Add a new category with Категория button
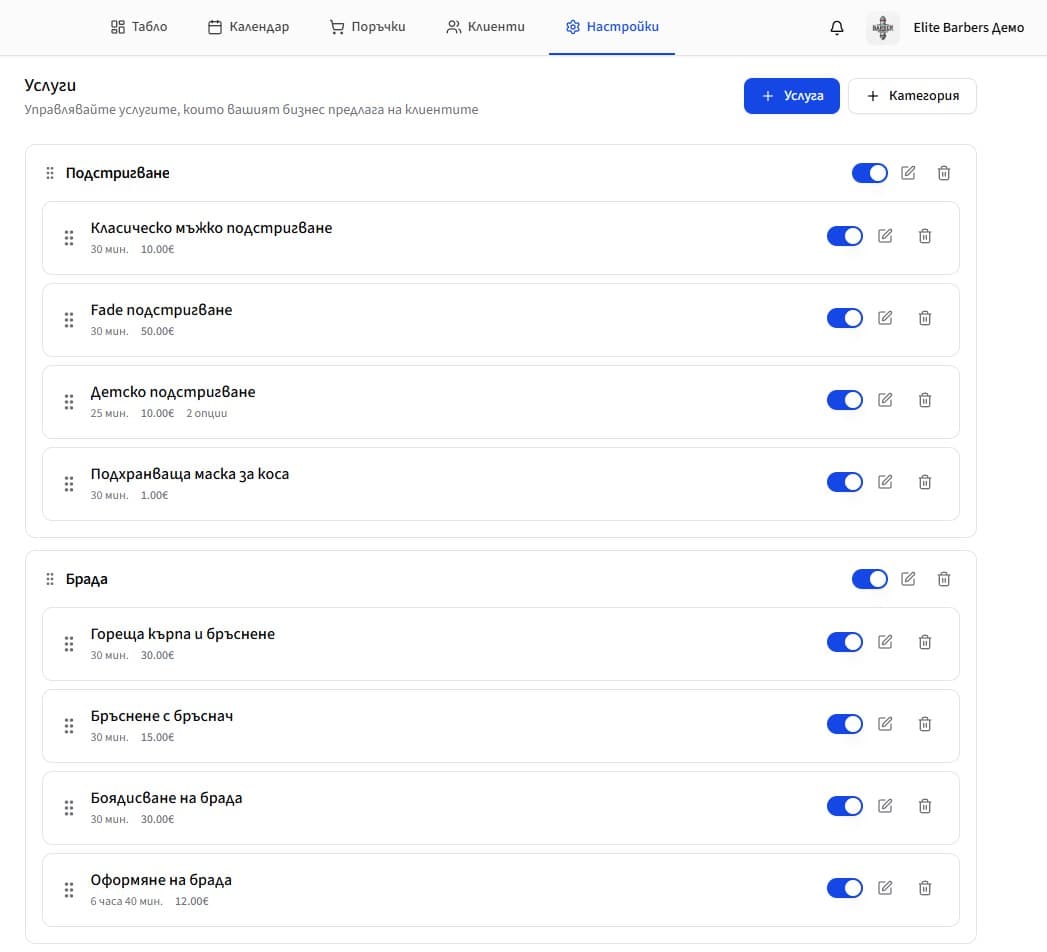This screenshot has height=952, width=1047. (x=911, y=95)
